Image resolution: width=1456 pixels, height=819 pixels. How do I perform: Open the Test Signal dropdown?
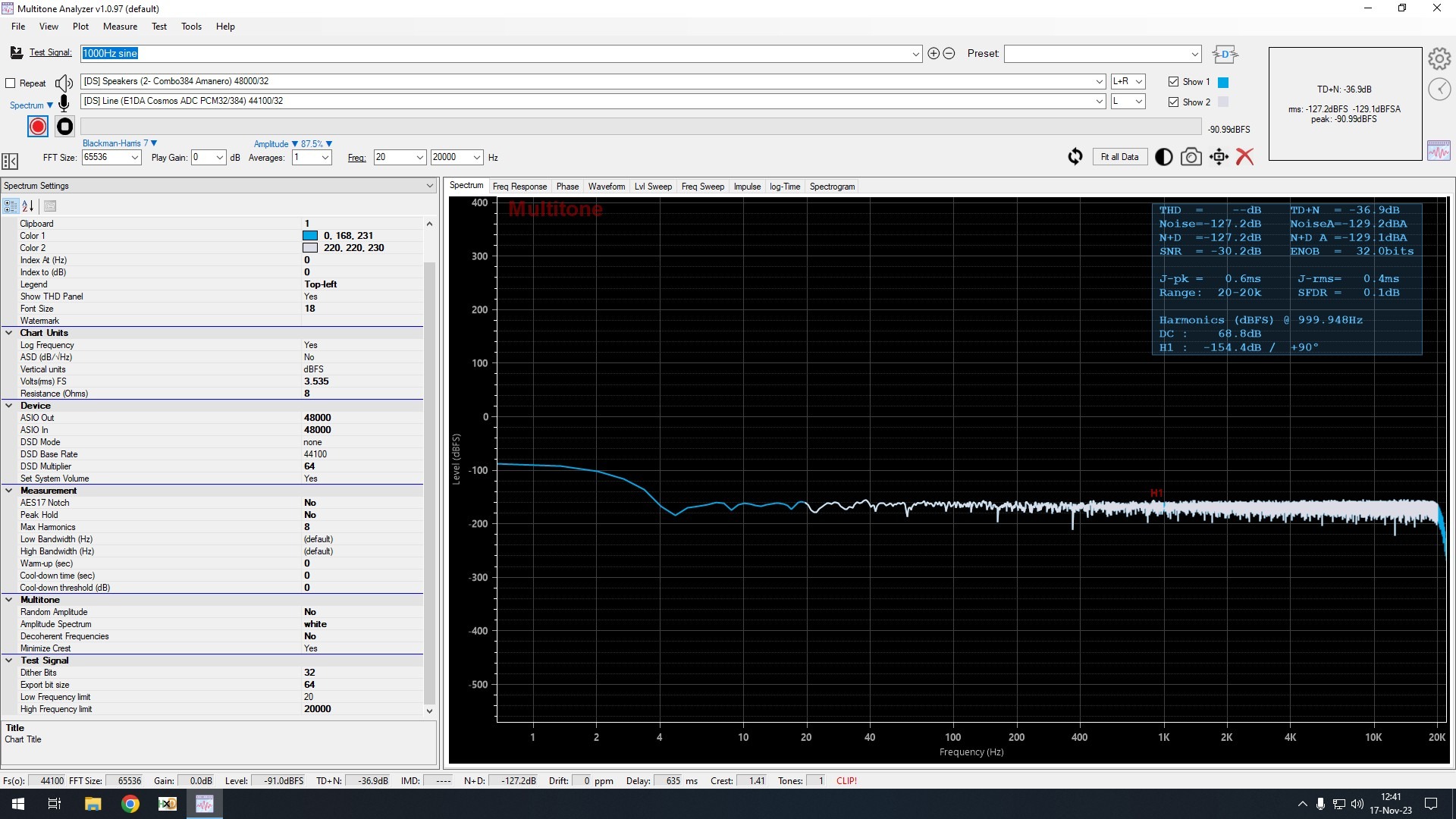point(915,54)
